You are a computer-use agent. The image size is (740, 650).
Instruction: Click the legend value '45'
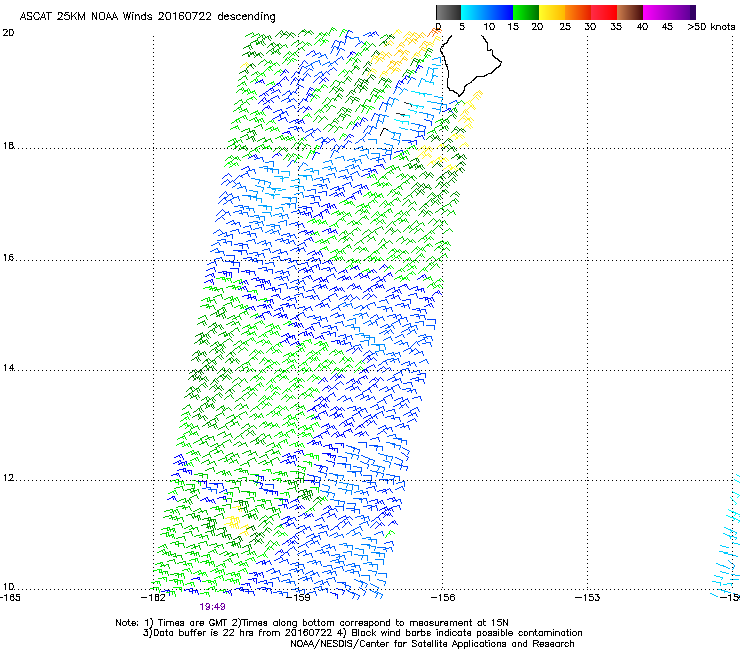(667, 27)
